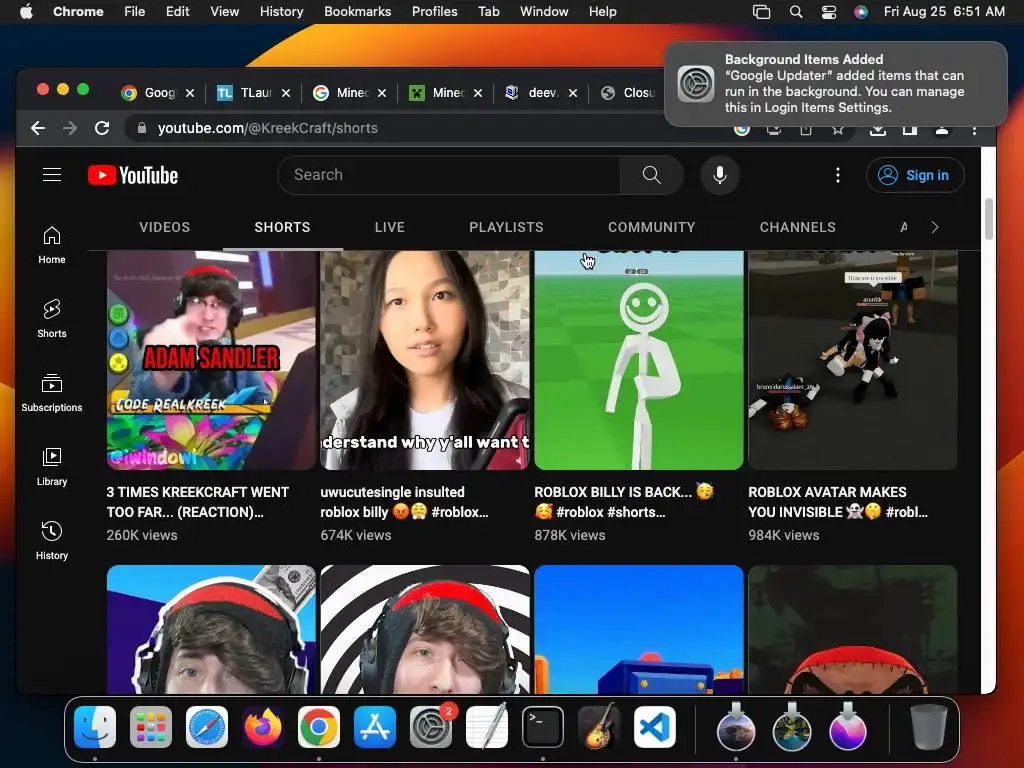
Task: Open Spotlight search in menu bar
Action: pyautogui.click(x=795, y=12)
